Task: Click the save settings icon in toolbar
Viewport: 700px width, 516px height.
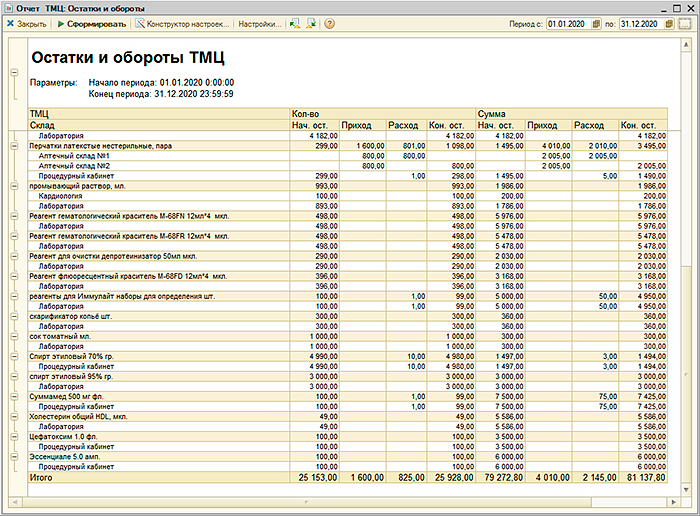Action: click(x=311, y=22)
